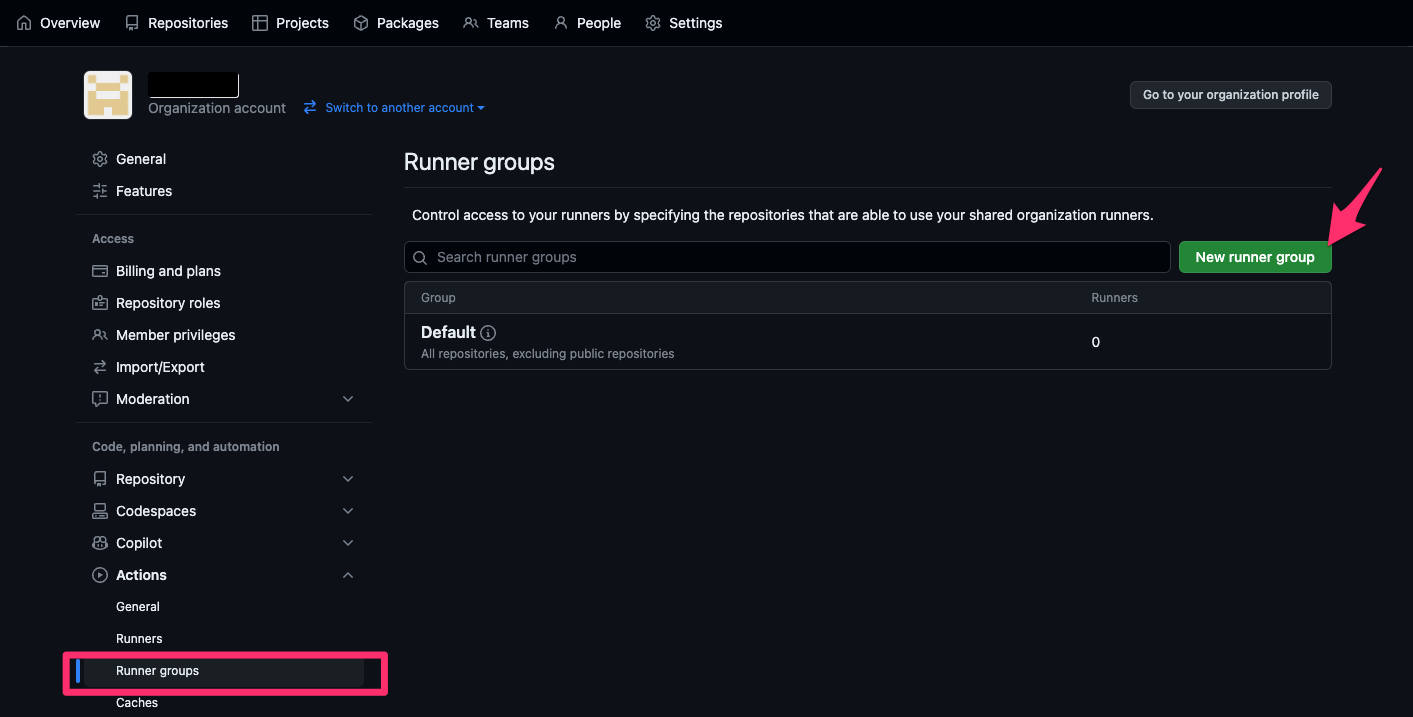Click the info icon next to Default

point(488,333)
